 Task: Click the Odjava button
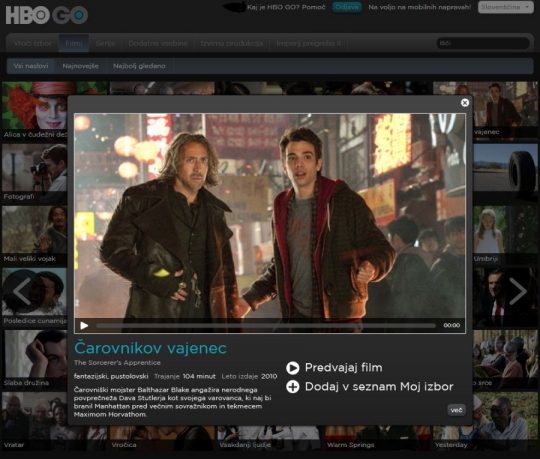(x=347, y=7)
